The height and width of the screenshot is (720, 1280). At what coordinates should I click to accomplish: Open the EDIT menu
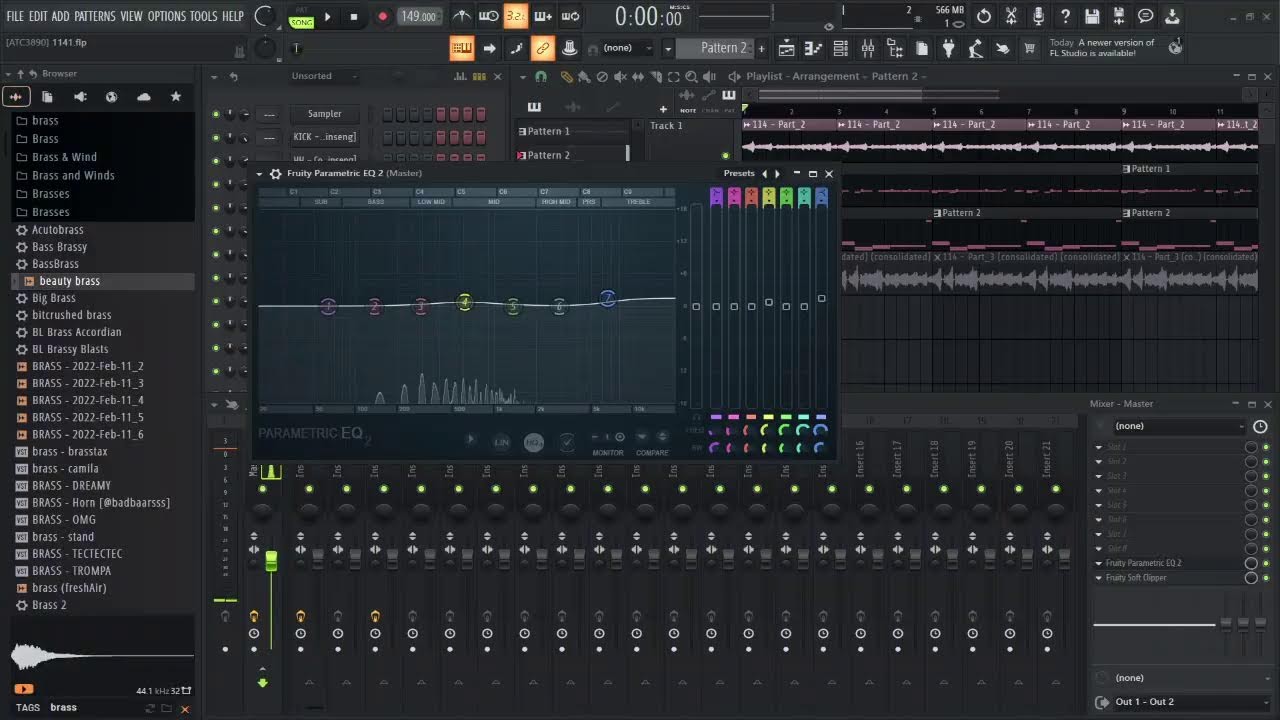pyautogui.click(x=38, y=16)
